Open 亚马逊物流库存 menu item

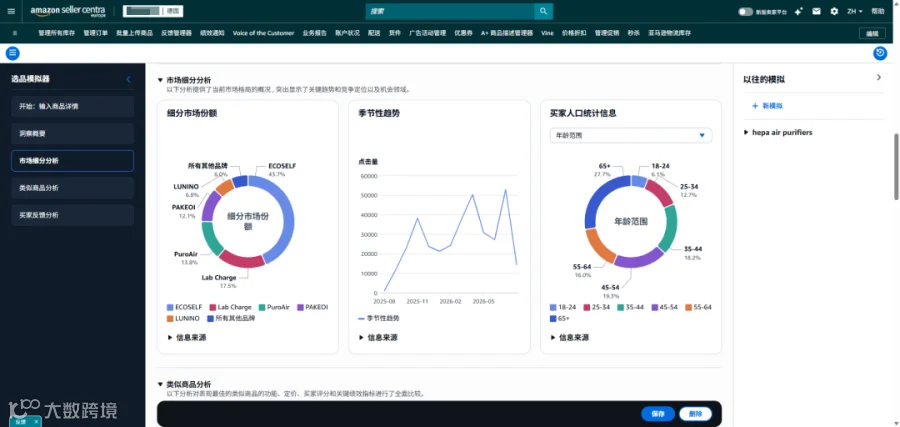coord(669,33)
